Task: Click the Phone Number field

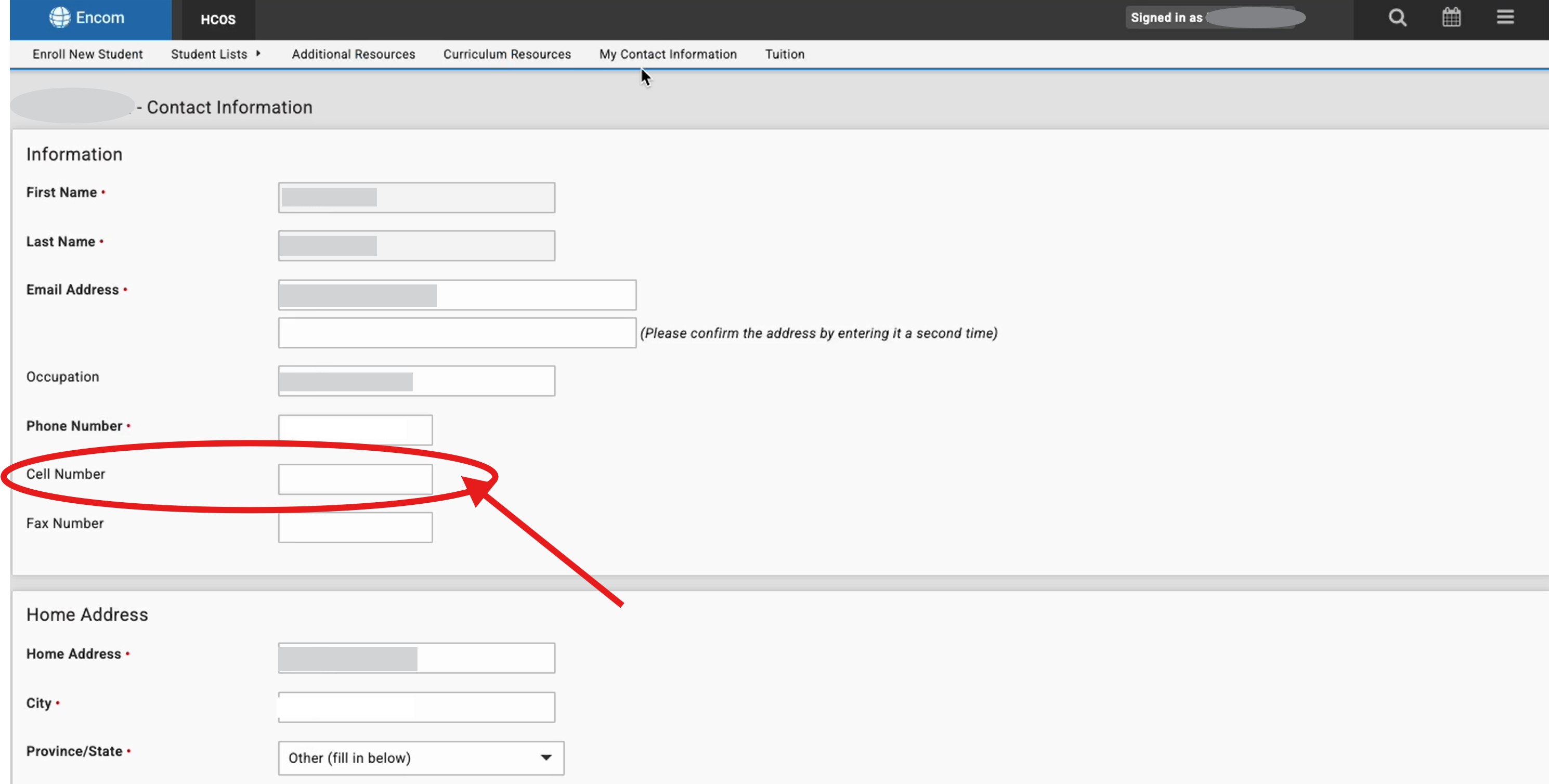Action: [355, 430]
